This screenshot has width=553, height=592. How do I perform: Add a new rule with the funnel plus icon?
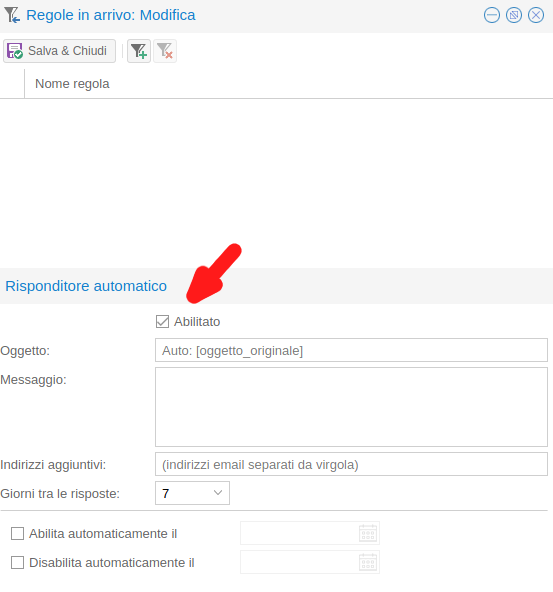pyautogui.click(x=139, y=51)
